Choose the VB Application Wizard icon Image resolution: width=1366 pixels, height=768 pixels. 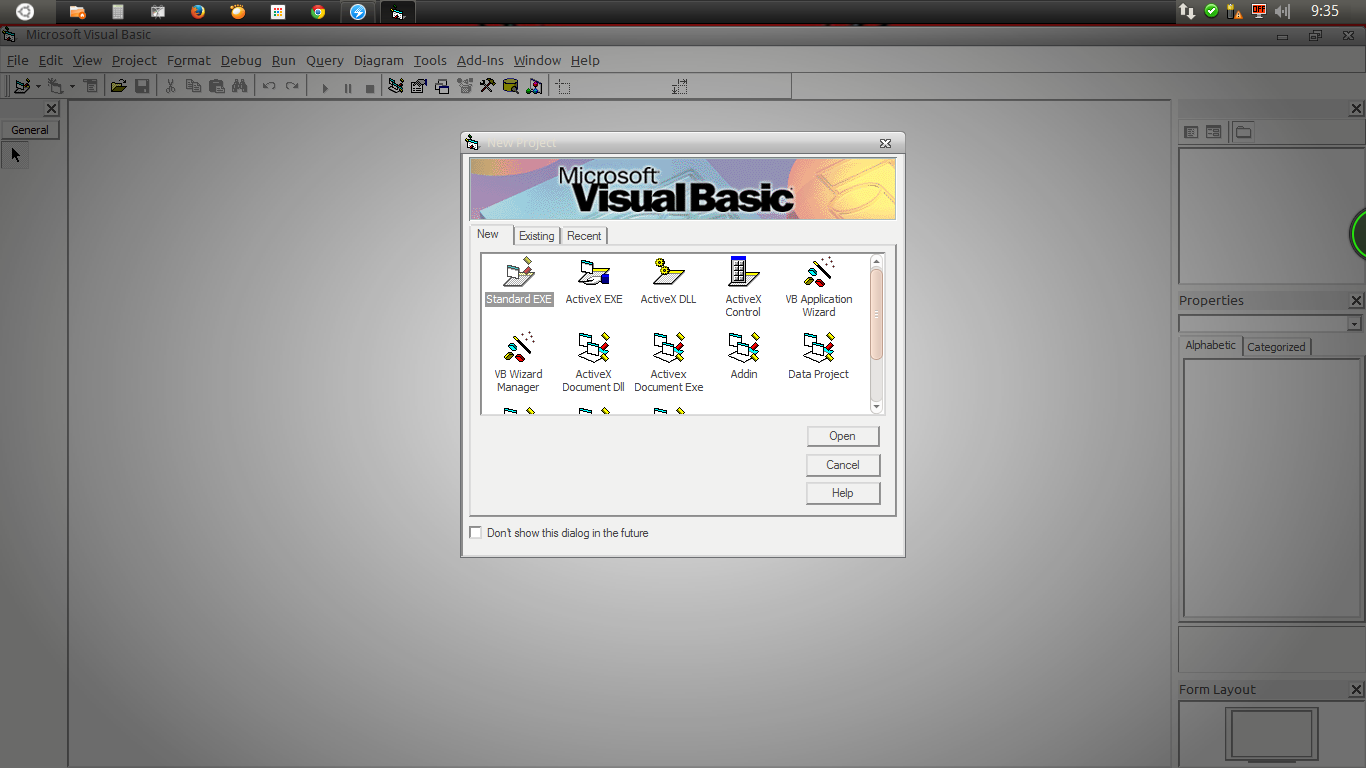tap(819, 287)
